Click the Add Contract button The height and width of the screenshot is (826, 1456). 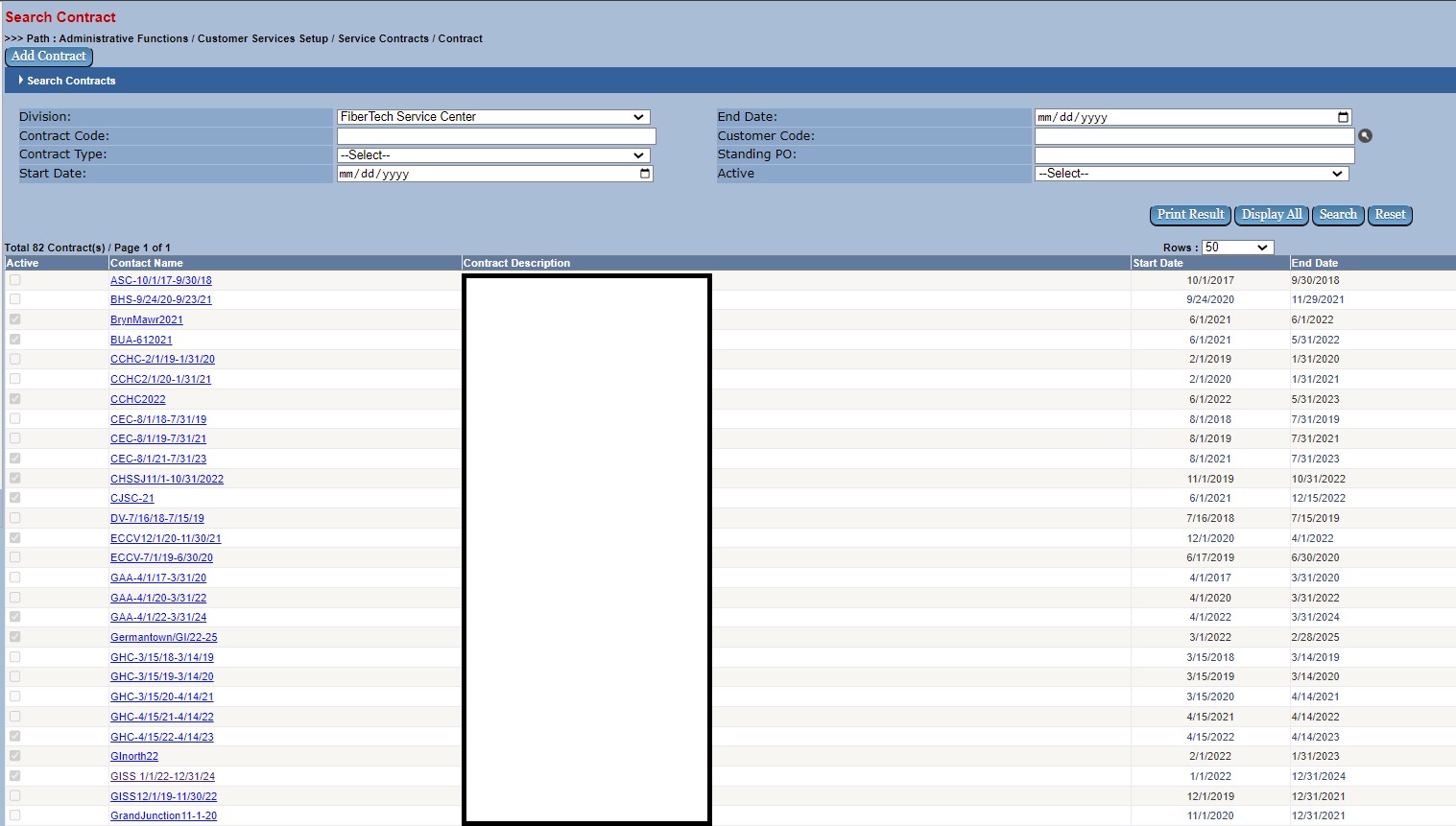tap(49, 57)
